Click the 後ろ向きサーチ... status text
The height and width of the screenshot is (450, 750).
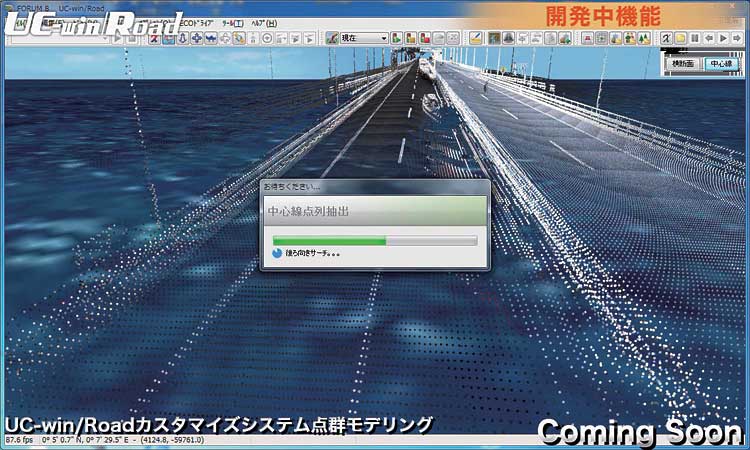click(x=312, y=253)
